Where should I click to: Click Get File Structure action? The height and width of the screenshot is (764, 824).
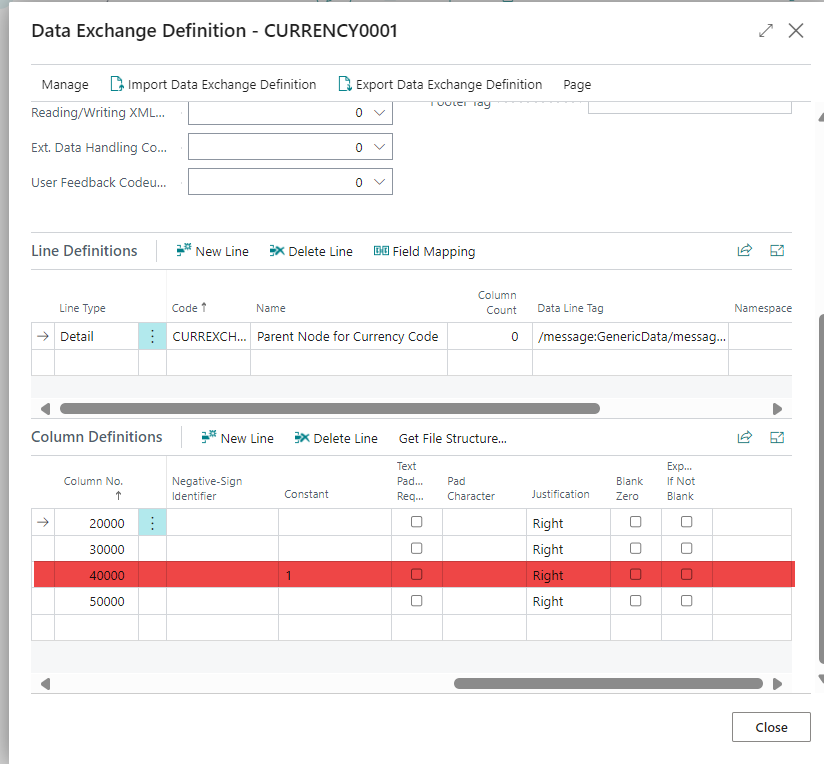[x=452, y=438]
